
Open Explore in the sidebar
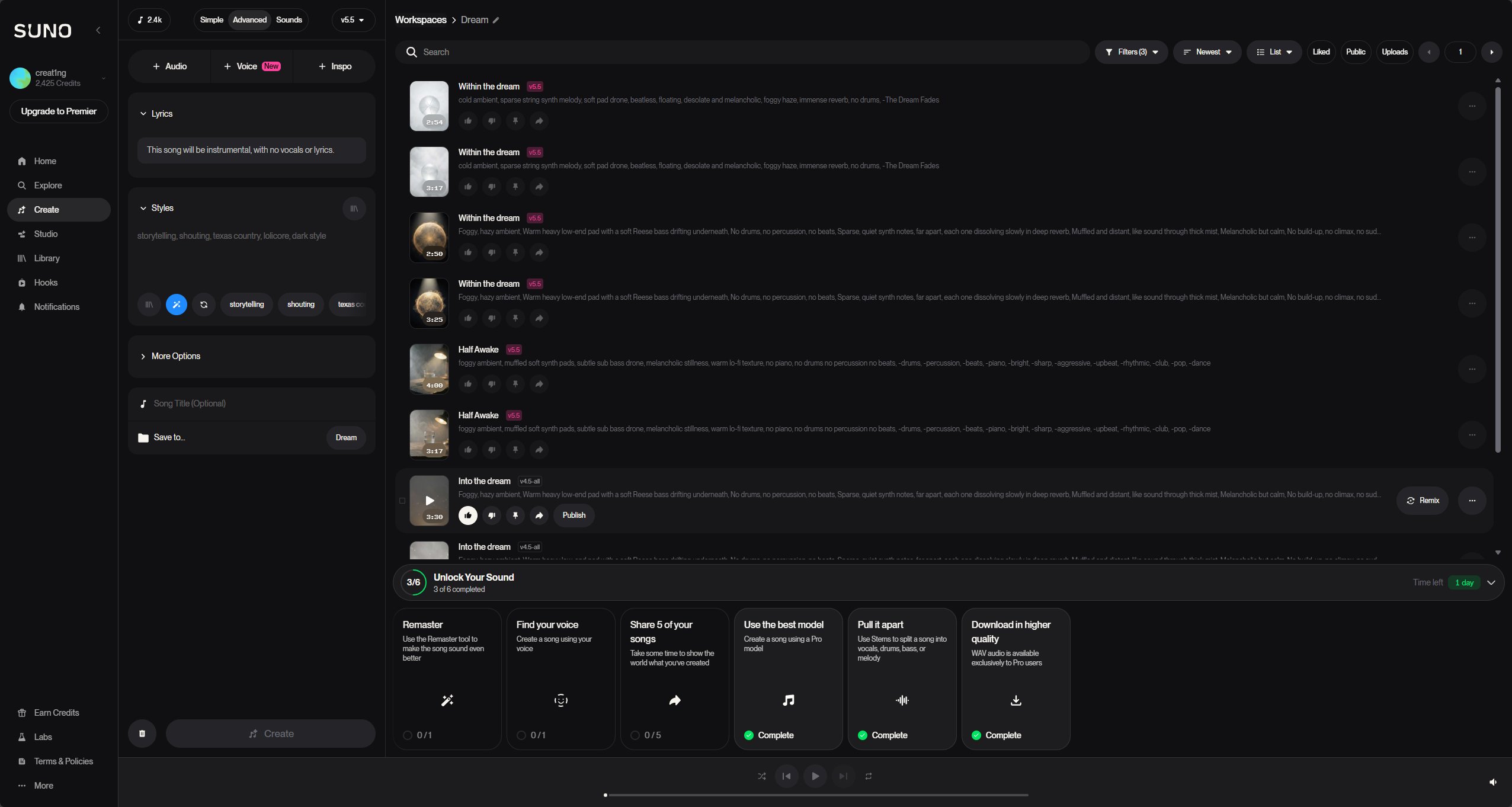(59, 185)
